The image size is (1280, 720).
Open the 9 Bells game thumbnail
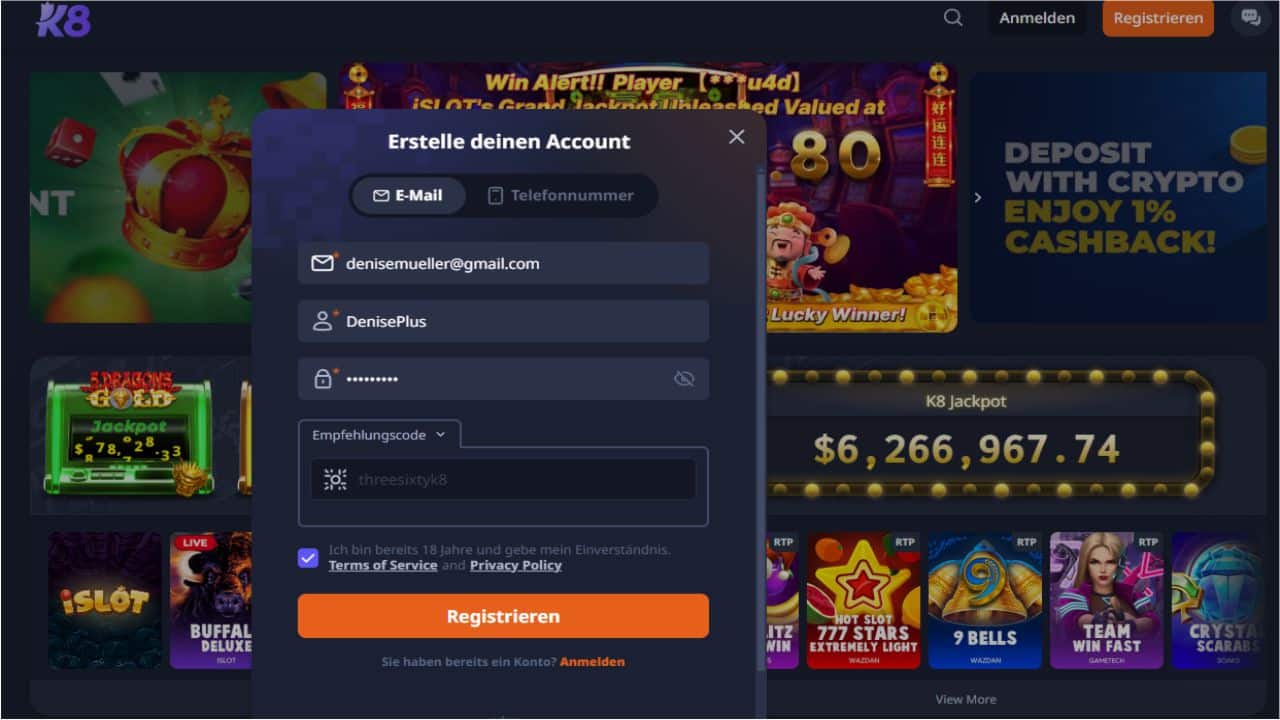pyautogui.click(x=984, y=600)
